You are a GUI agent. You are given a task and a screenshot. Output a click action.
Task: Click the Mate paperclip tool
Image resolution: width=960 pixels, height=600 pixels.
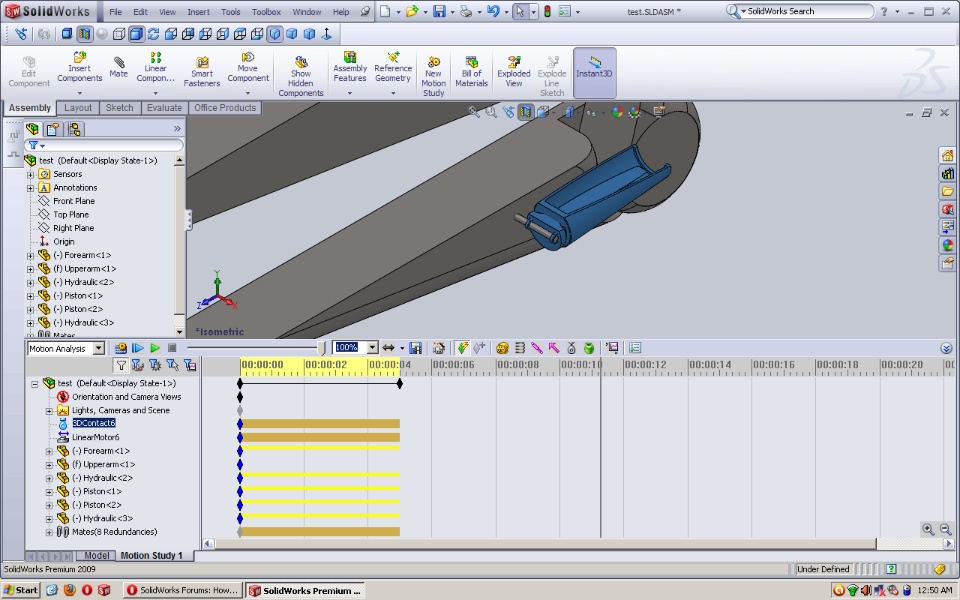click(x=119, y=67)
